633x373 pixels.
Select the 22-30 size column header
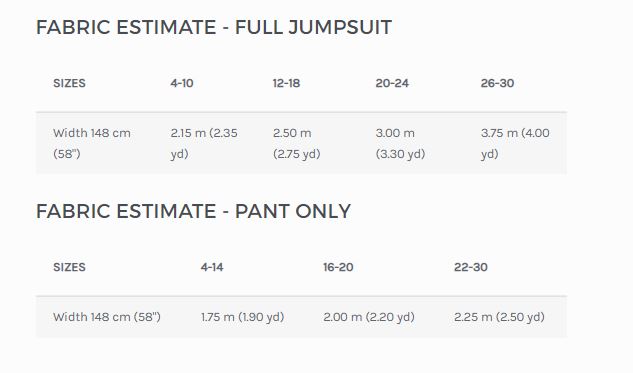(471, 267)
